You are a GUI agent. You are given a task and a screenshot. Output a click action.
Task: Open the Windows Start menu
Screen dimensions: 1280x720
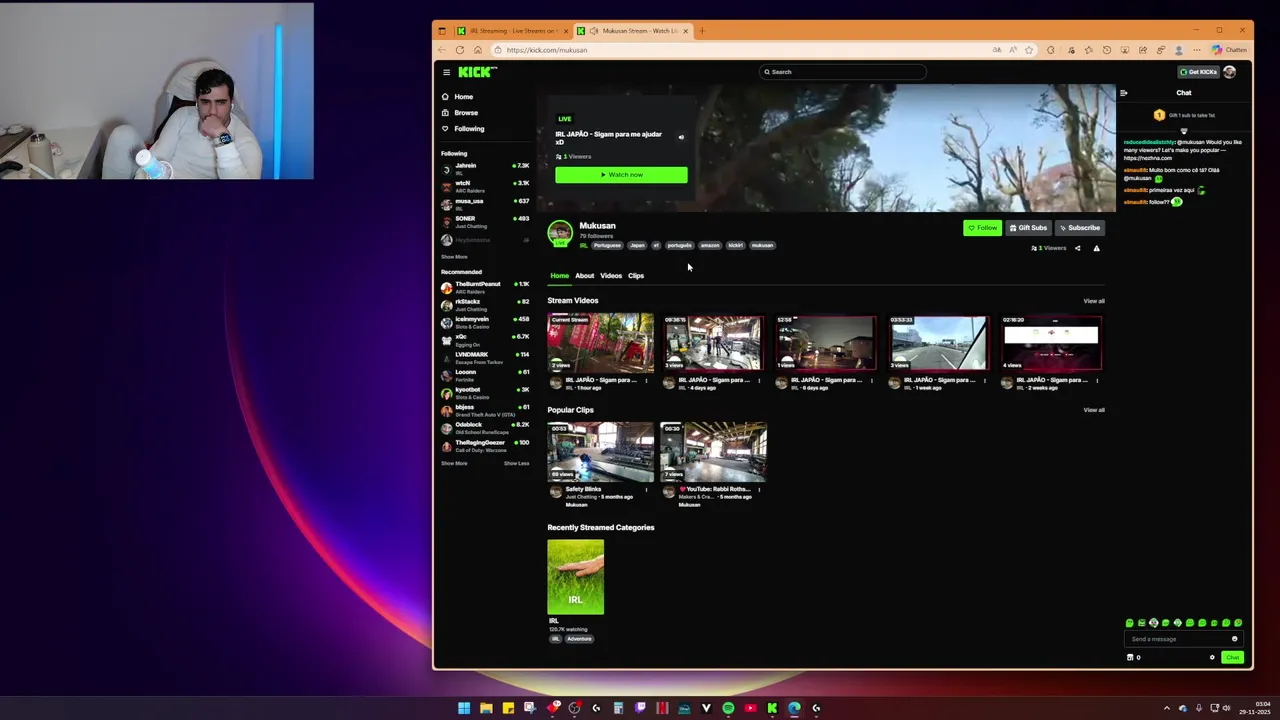[x=464, y=709]
